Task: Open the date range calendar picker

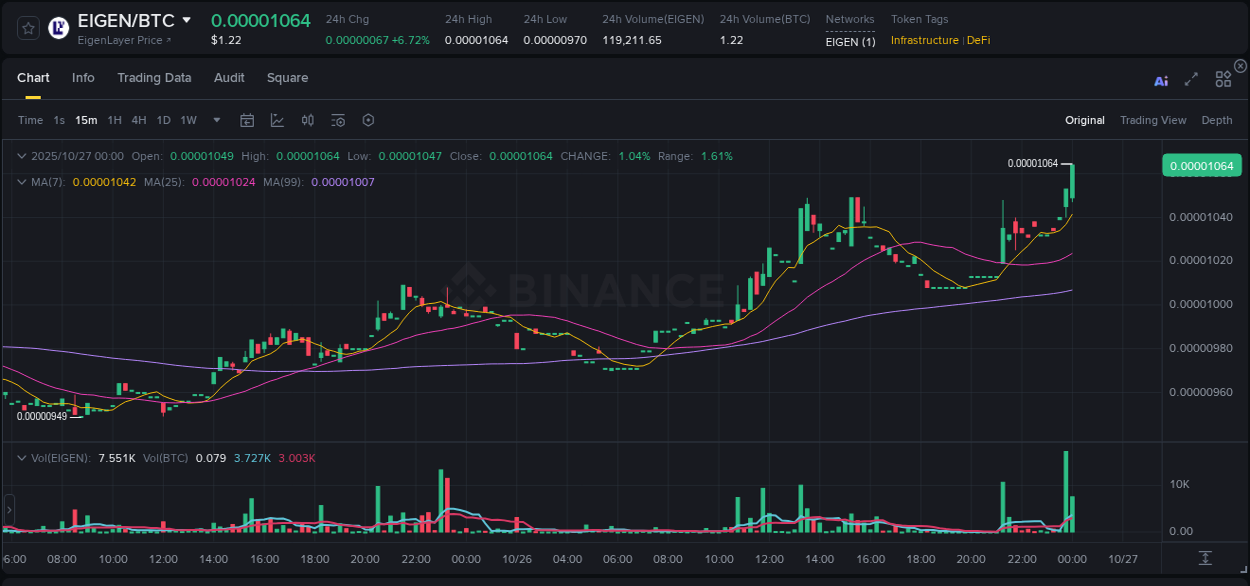Action: tap(247, 120)
